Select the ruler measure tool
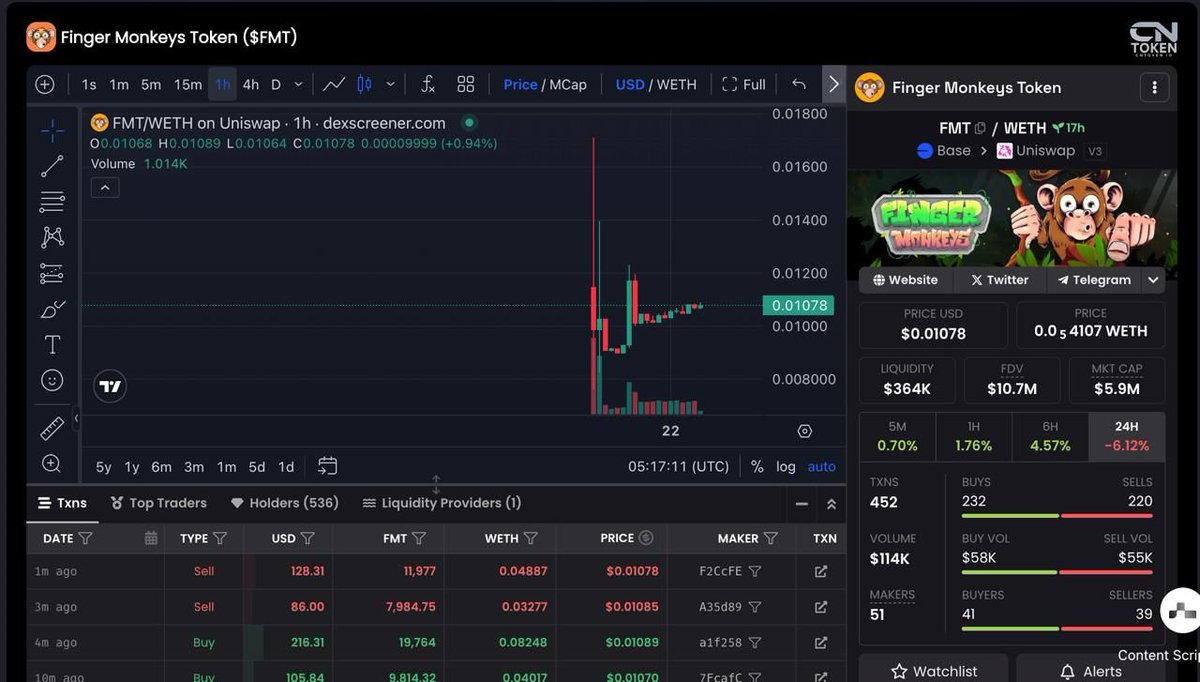 coord(52,429)
